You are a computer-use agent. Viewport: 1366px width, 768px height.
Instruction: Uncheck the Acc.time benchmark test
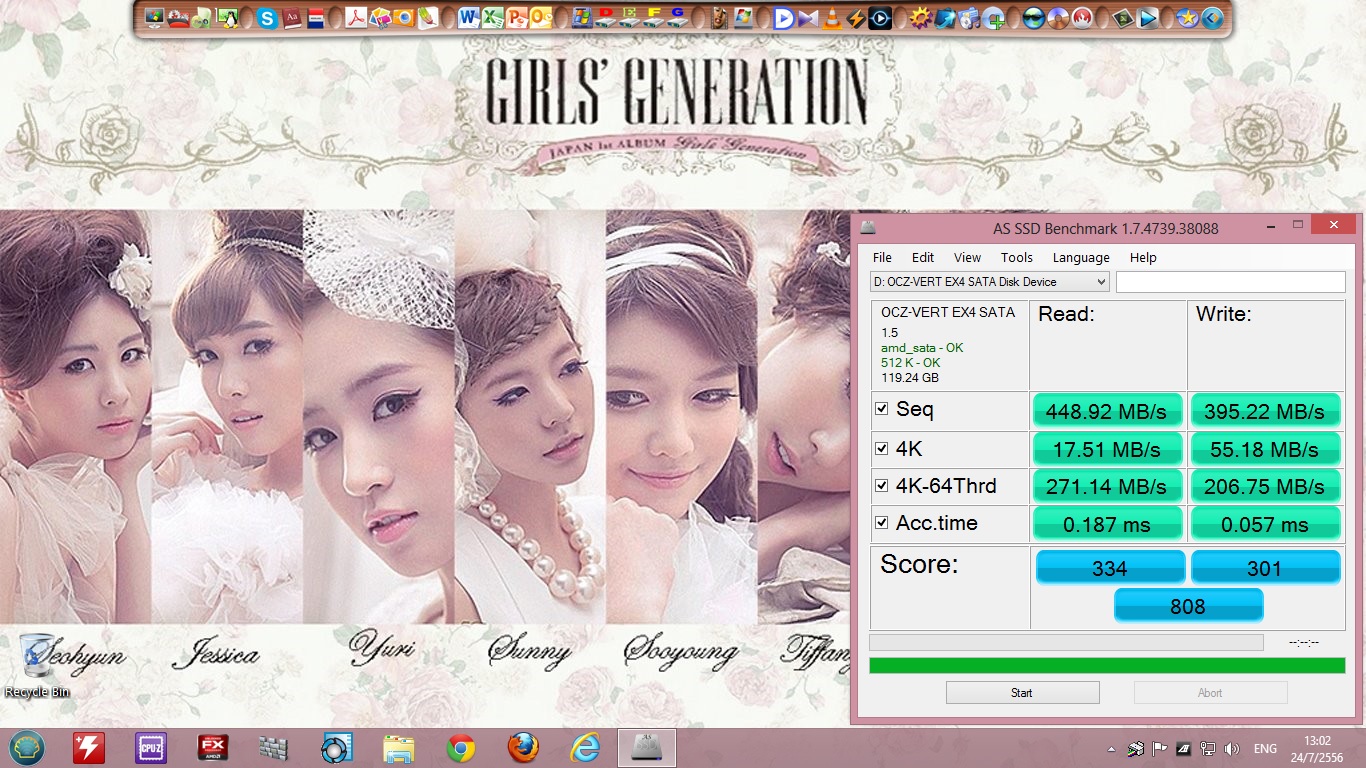click(882, 523)
